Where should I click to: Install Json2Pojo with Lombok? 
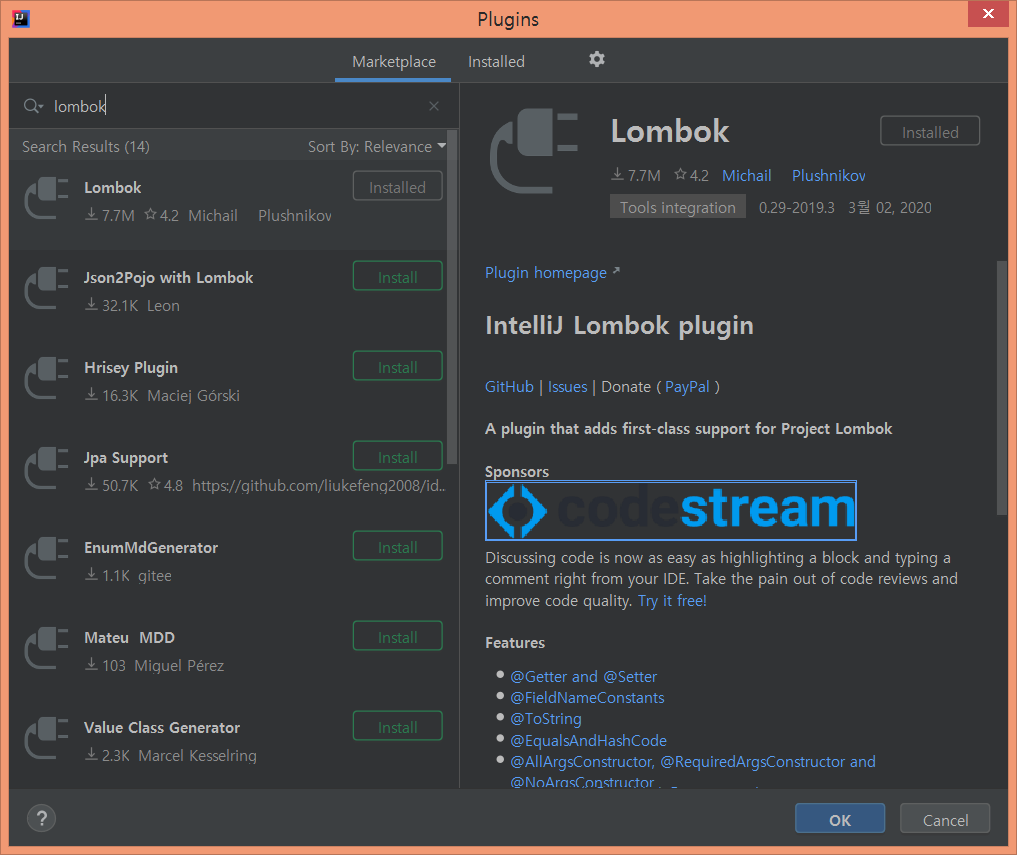click(398, 277)
